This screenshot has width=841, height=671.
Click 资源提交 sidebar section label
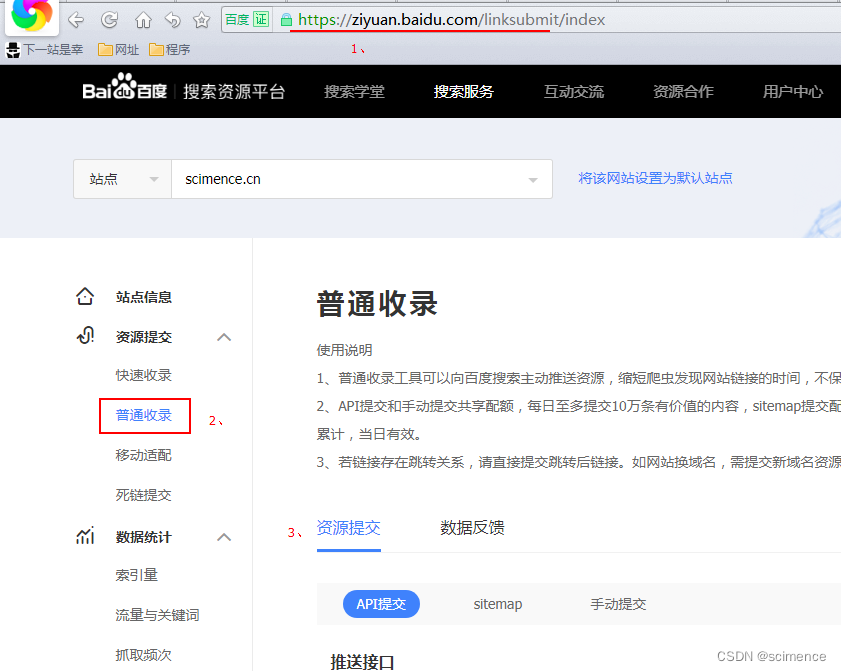coord(143,337)
